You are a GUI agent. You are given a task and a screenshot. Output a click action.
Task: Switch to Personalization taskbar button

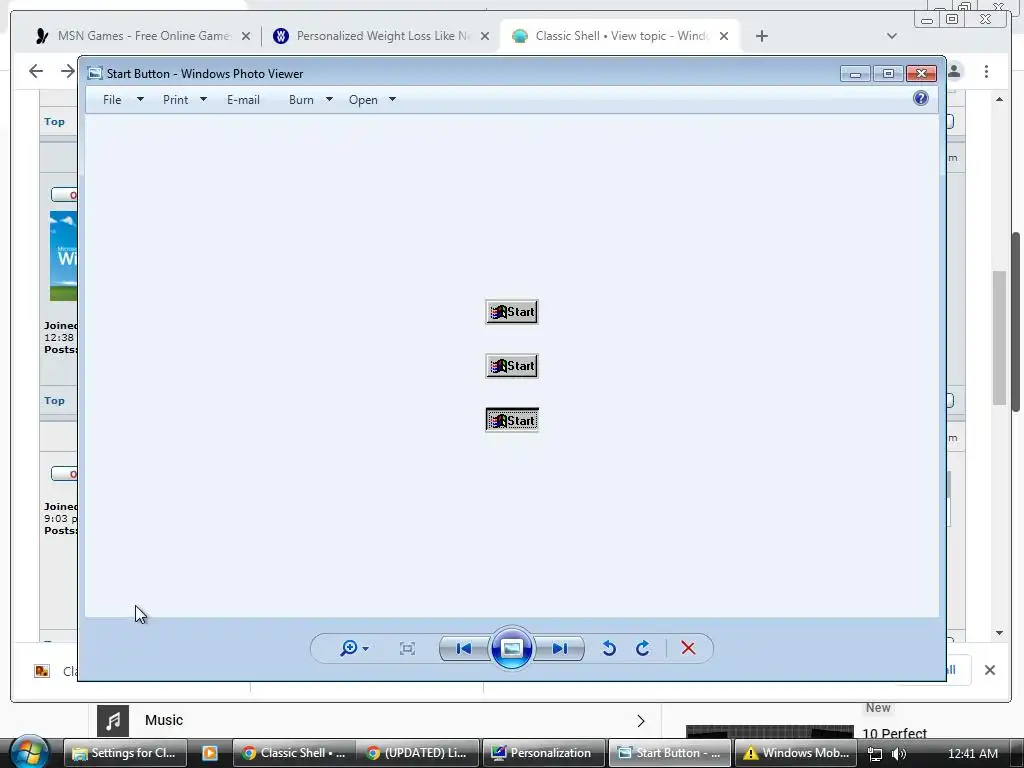pos(543,753)
